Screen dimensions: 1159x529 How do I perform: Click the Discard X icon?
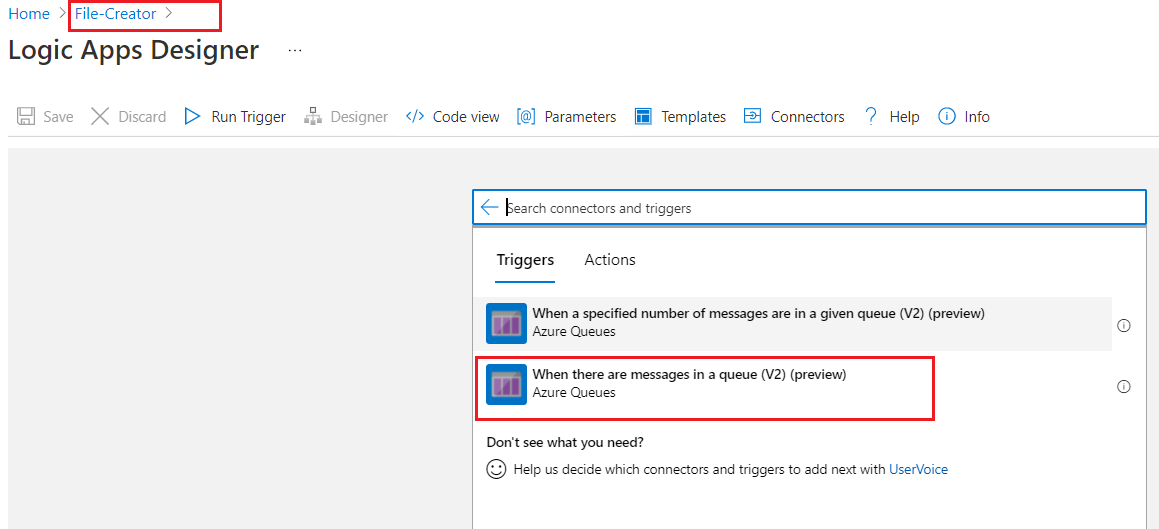click(x=100, y=117)
